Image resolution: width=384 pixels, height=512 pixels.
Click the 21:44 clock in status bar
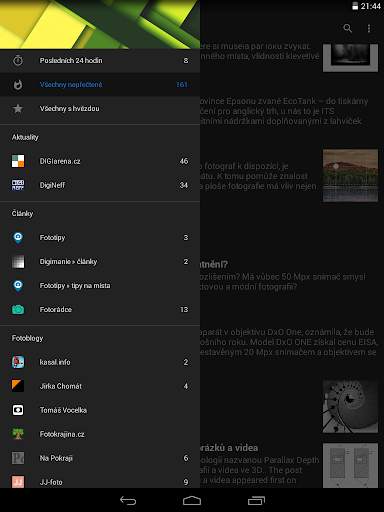tap(371, 6)
